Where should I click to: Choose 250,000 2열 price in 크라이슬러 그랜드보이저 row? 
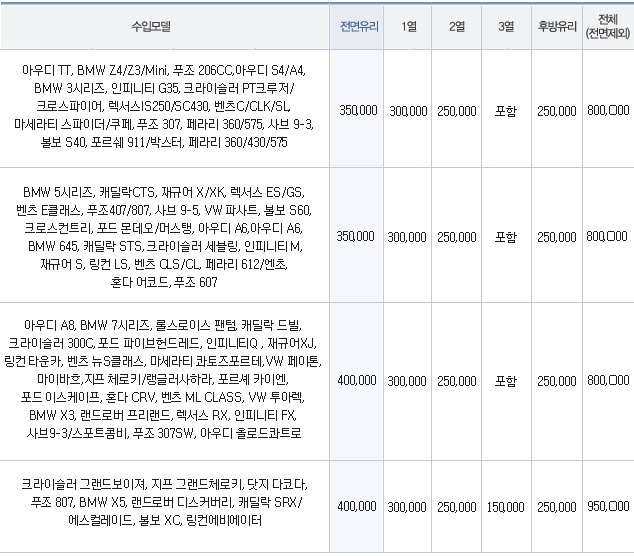[x=457, y=507]
